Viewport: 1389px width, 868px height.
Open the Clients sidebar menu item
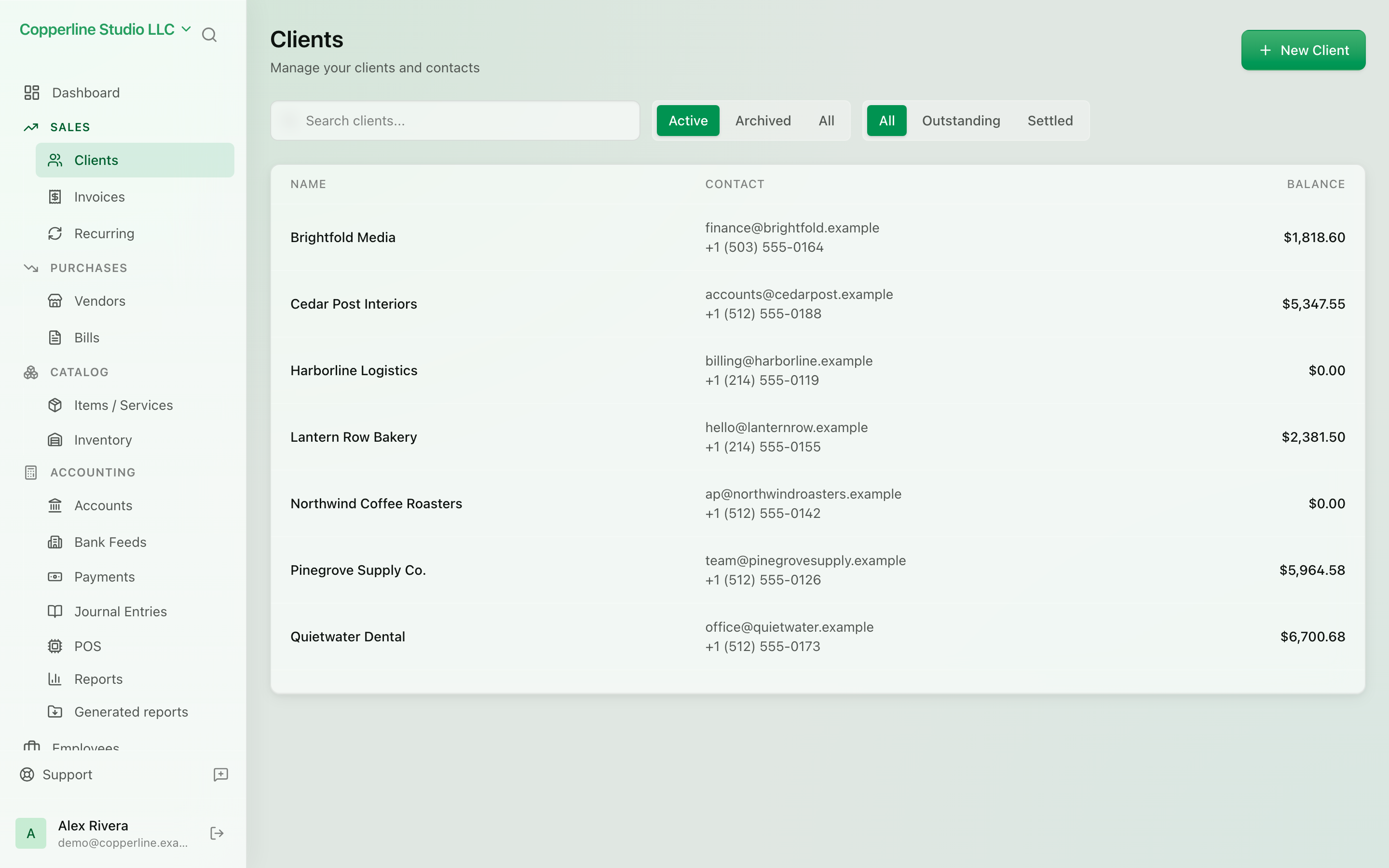pos(135,160)
